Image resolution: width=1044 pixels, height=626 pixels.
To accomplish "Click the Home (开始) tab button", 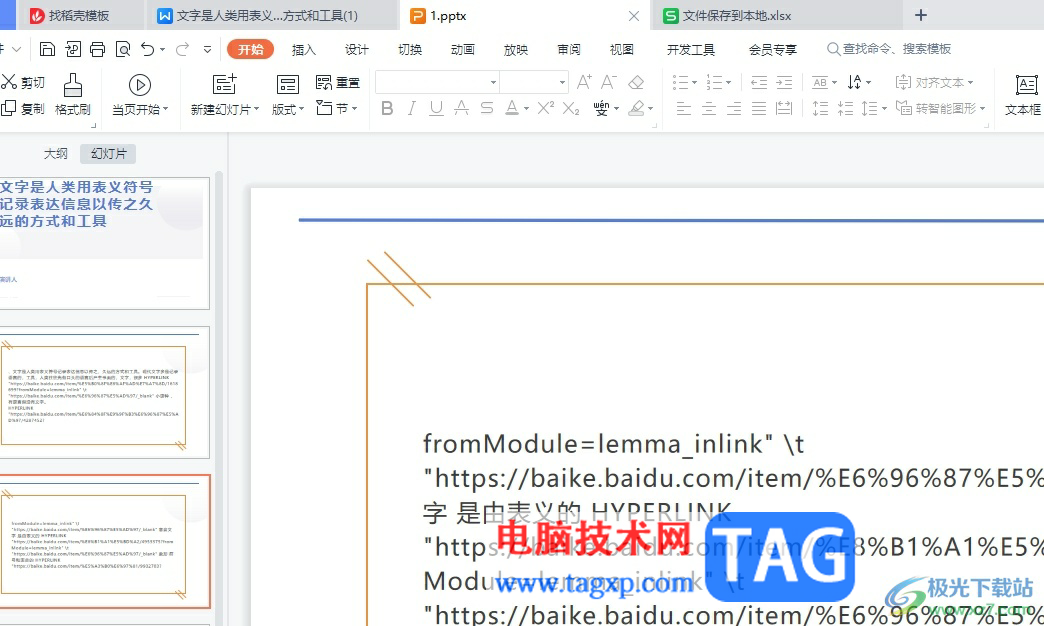I will coord(250,49).
